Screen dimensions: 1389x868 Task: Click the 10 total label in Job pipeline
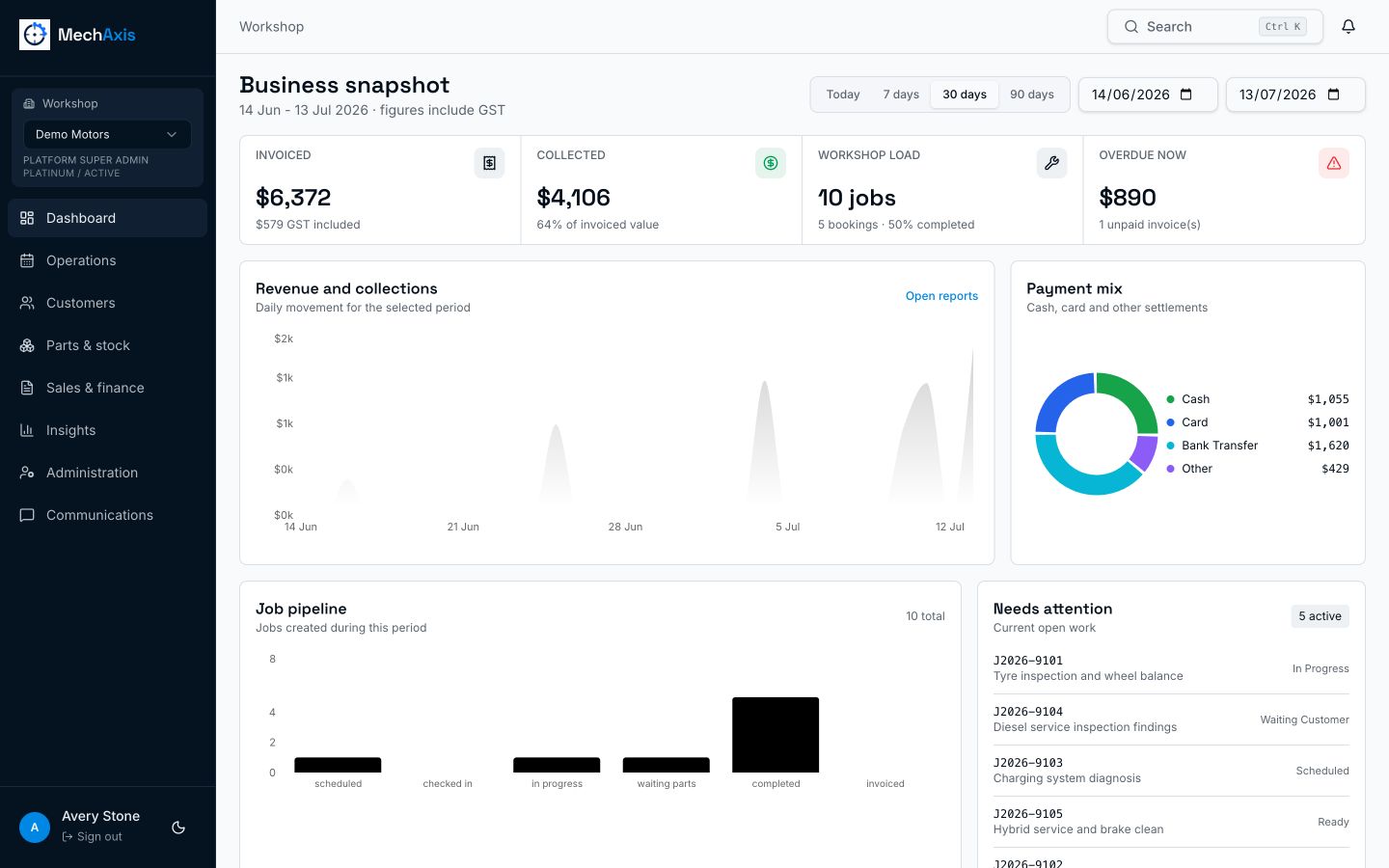coord(925,616)
